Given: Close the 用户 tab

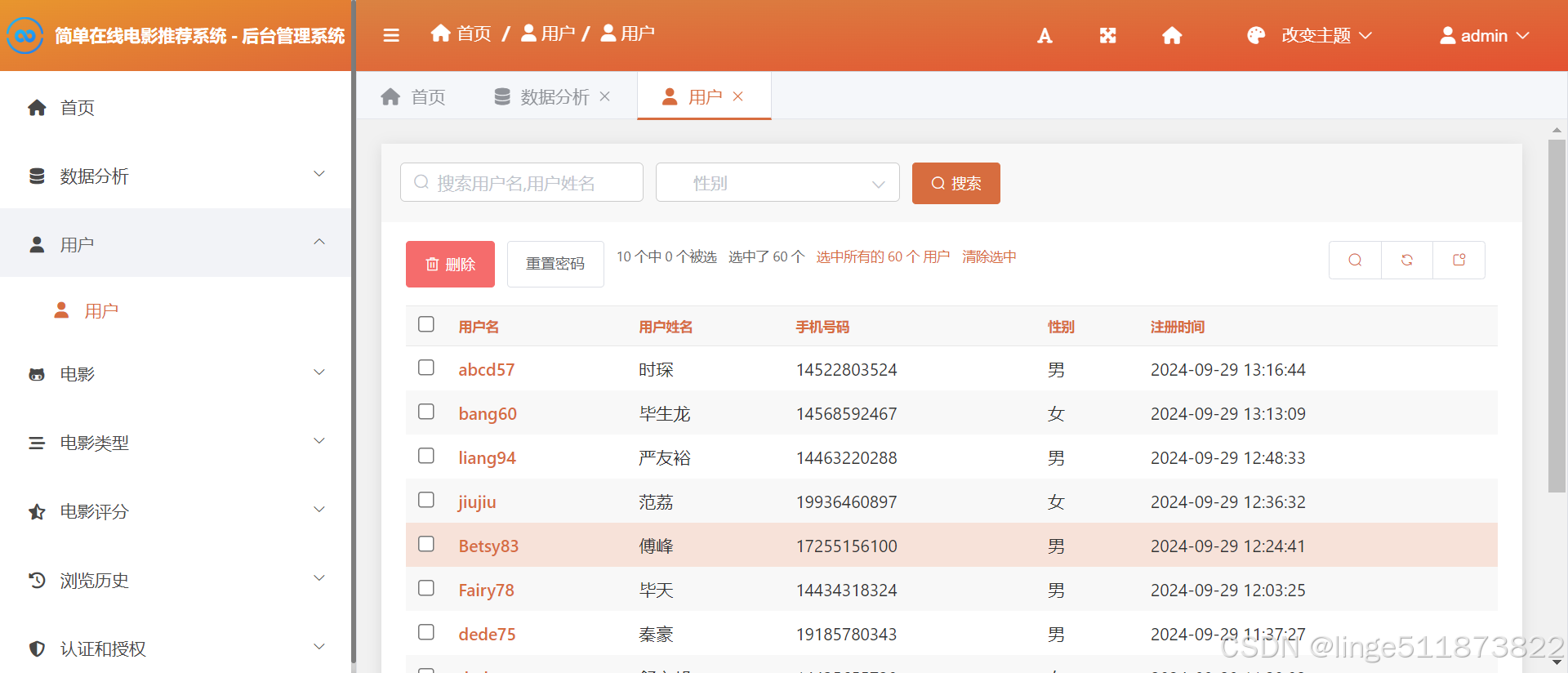Looking at the screenshot, I should click(738, 96).
